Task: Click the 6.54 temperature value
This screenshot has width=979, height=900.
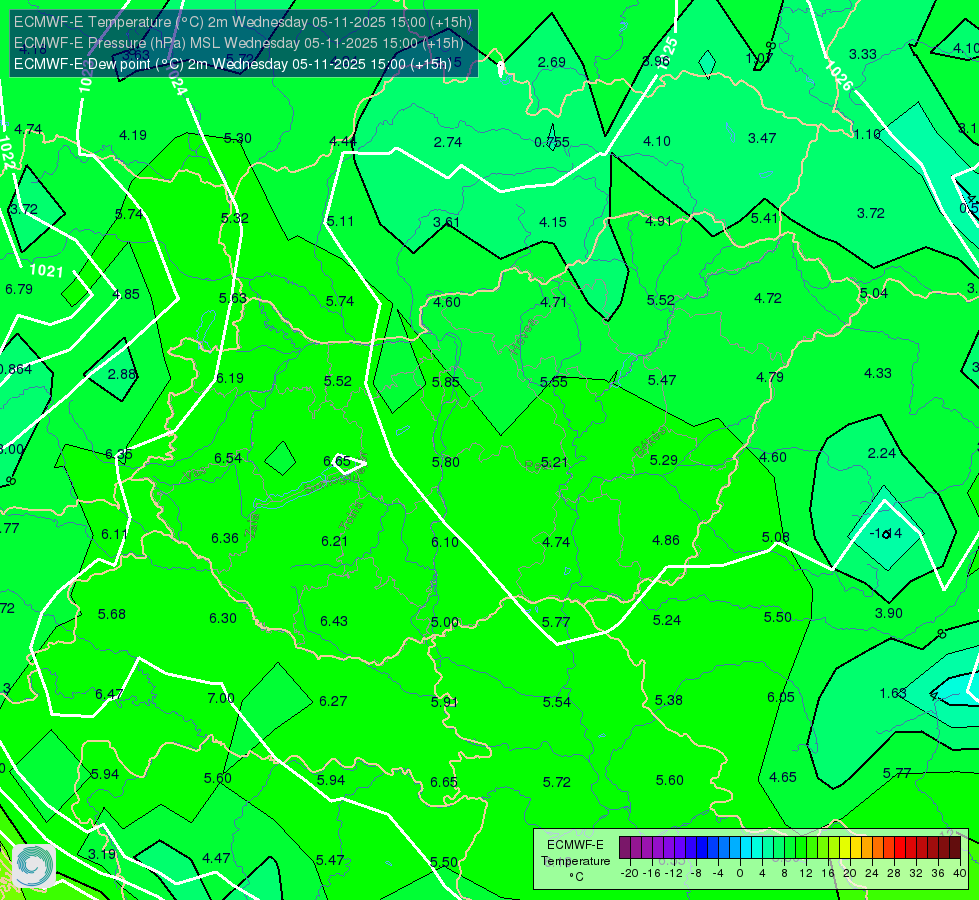Action: 228,458
